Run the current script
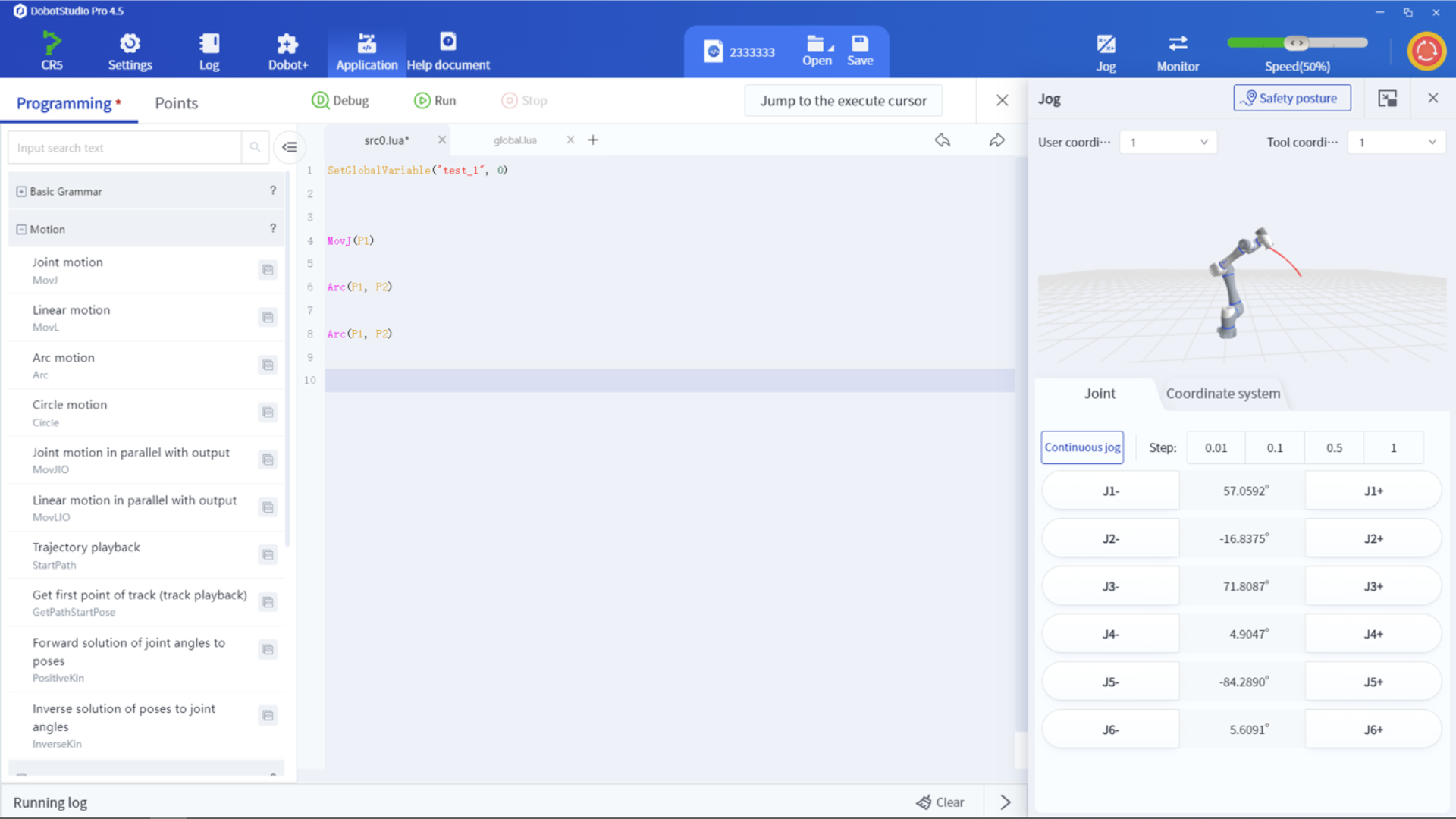1456x819 pixels. point(435,100)
